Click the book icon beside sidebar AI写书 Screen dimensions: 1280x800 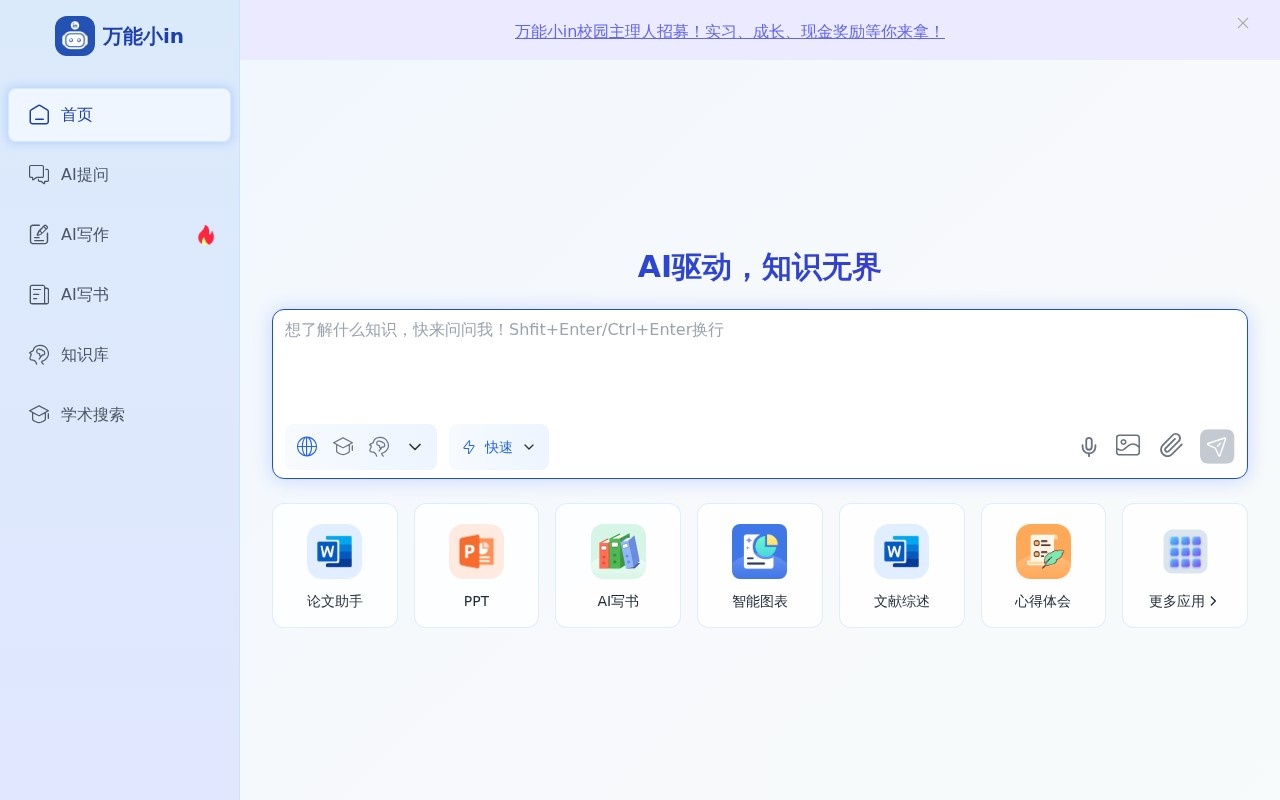click(39, 295)
